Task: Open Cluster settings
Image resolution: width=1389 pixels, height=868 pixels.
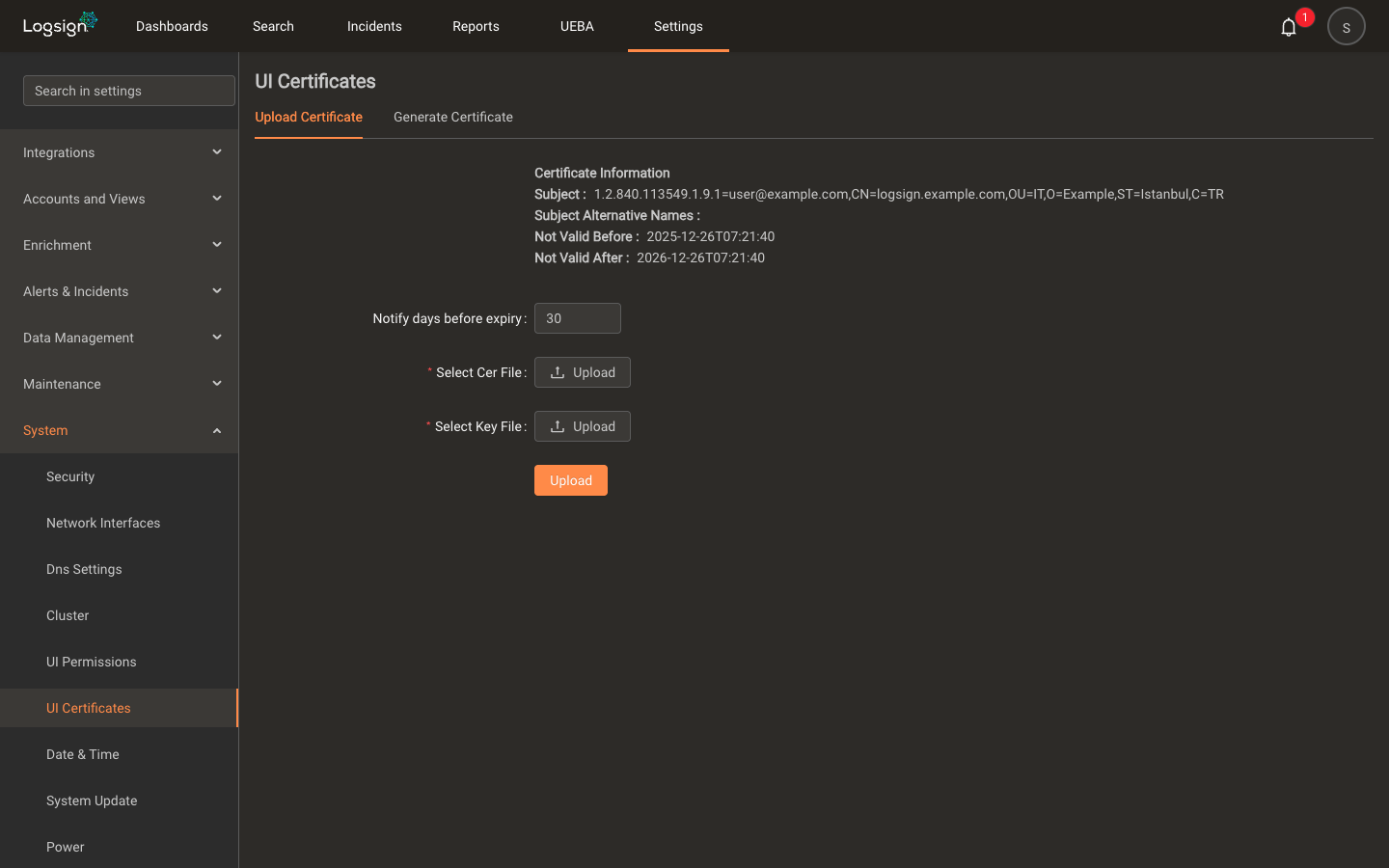Action: tap(120, 615)
